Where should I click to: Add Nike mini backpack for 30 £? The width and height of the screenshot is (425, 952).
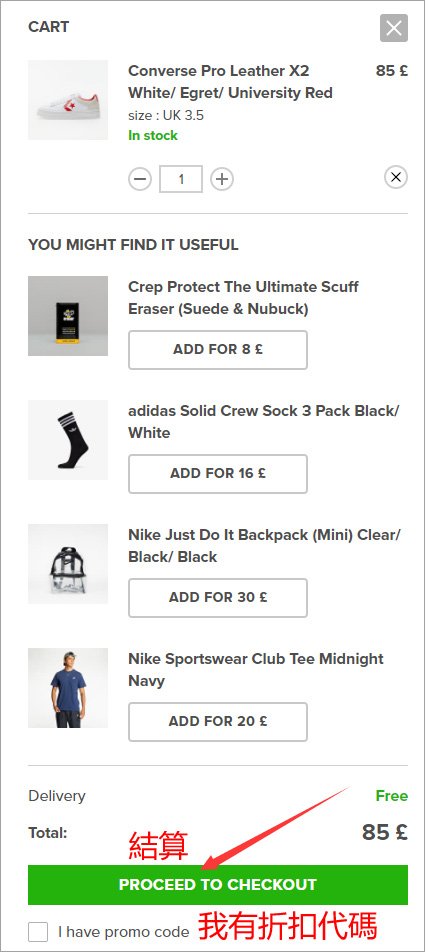tap(218, 597)
